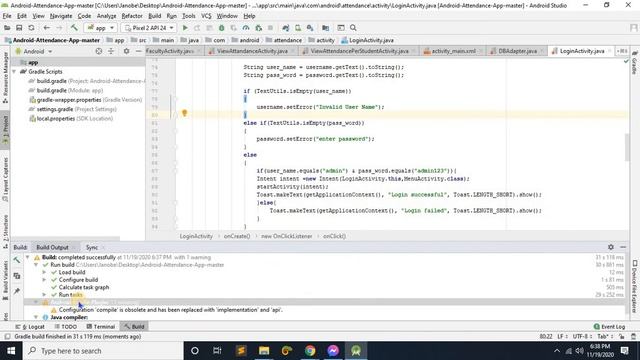Expand the Configure build node
Screen dimensions: 640x360
44,280
